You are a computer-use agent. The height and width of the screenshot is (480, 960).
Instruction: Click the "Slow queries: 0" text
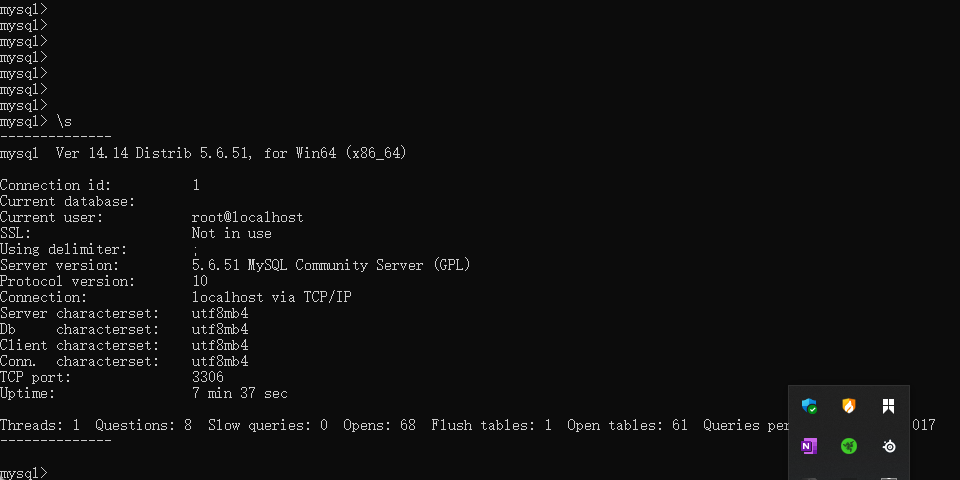pyautogui.click(x=267, y=425)
